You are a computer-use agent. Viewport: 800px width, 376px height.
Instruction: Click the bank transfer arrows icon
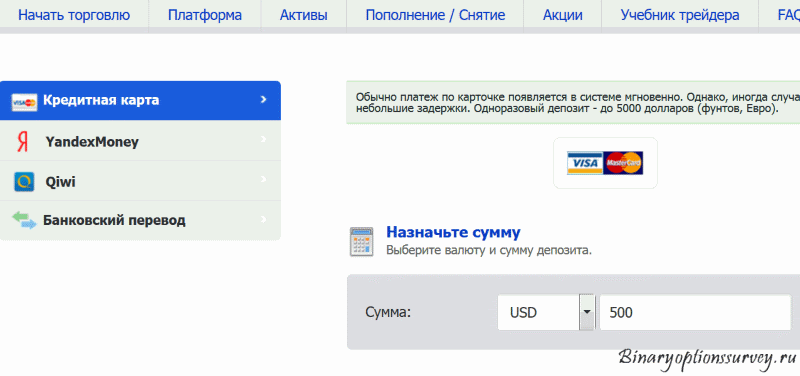pos(24,220)
